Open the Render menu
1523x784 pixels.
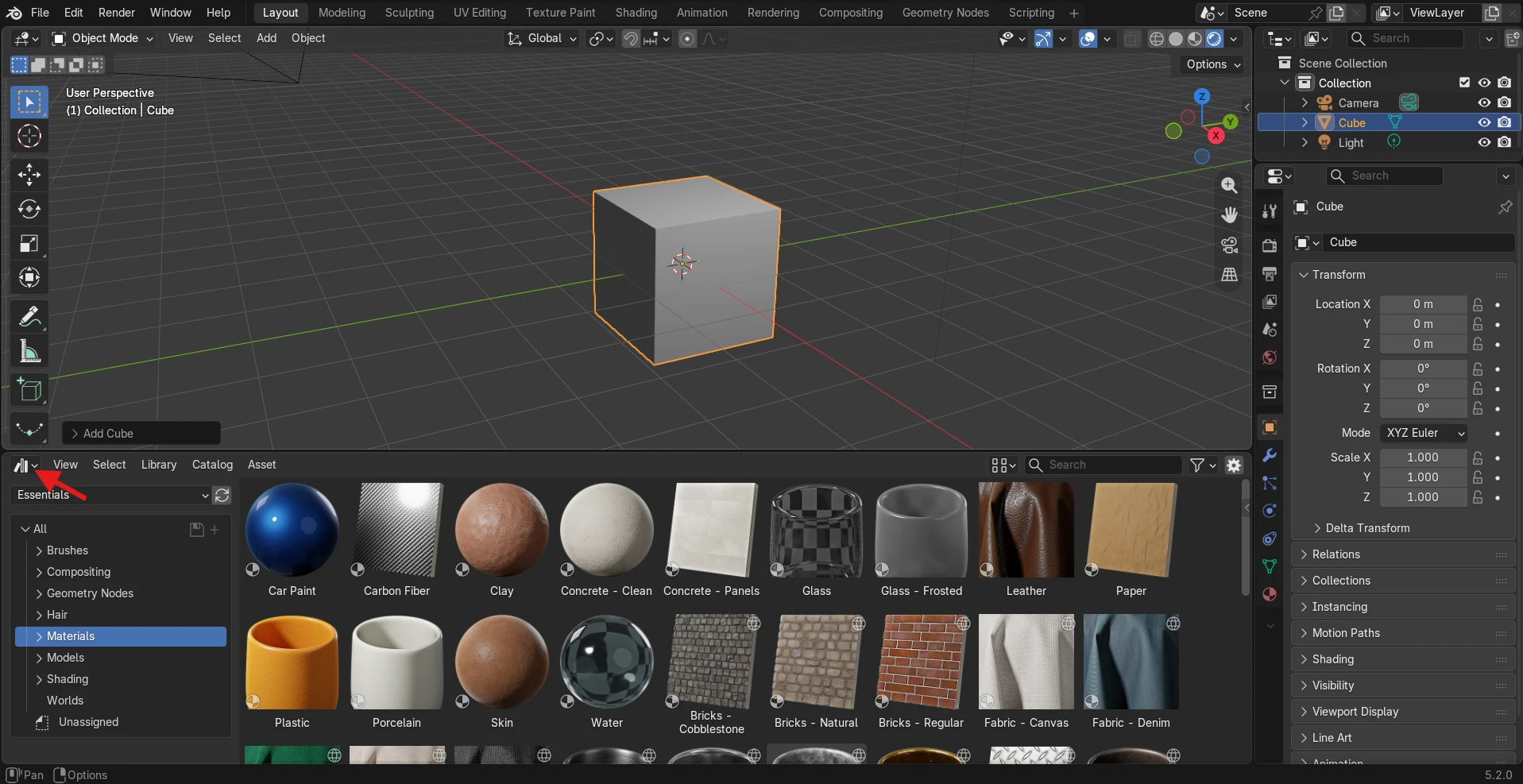117,13
